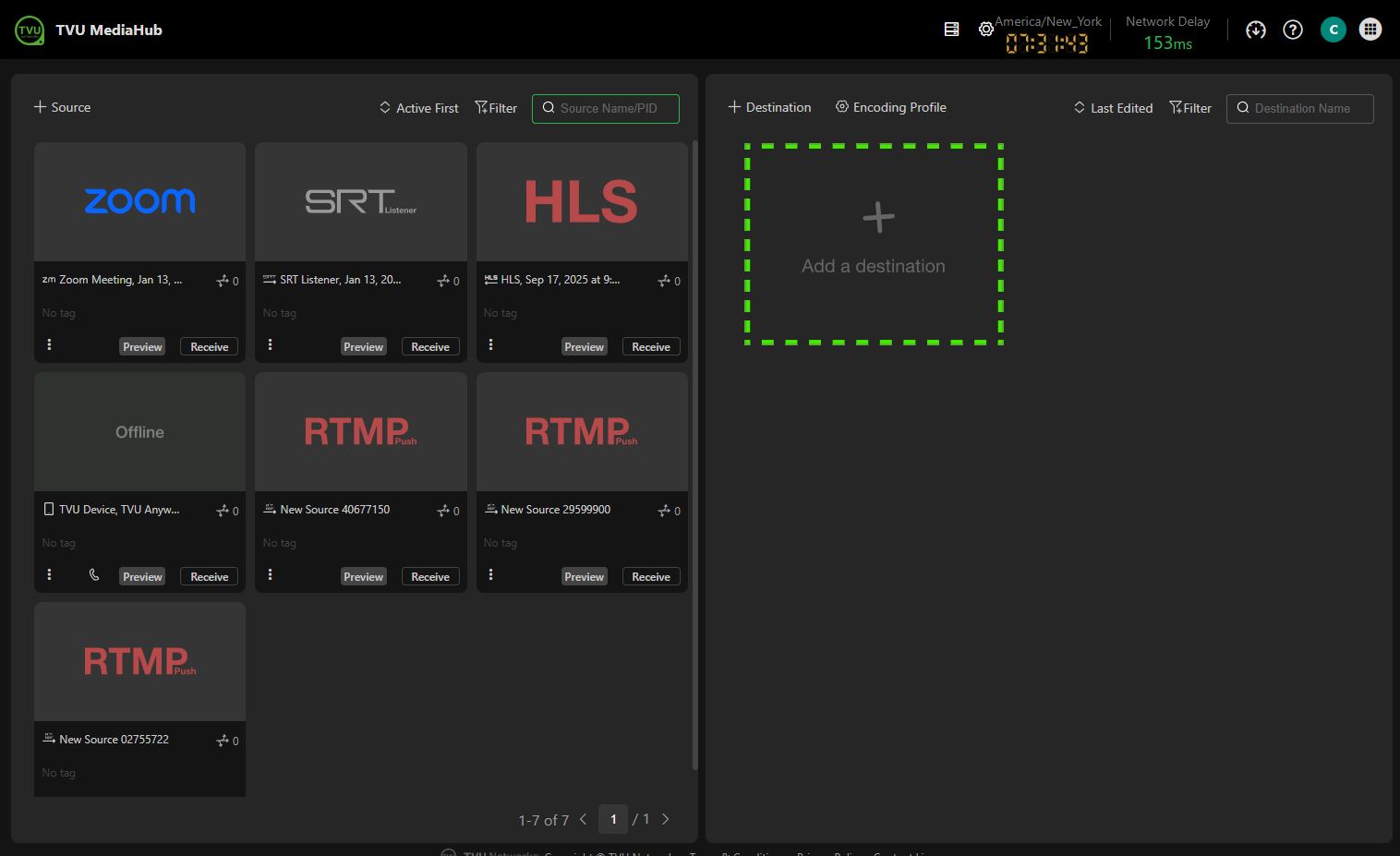This screenshot has width=1400, height=856.
Task: Select New Source 02755722 RTMP thumbnail
Action: 139,661
